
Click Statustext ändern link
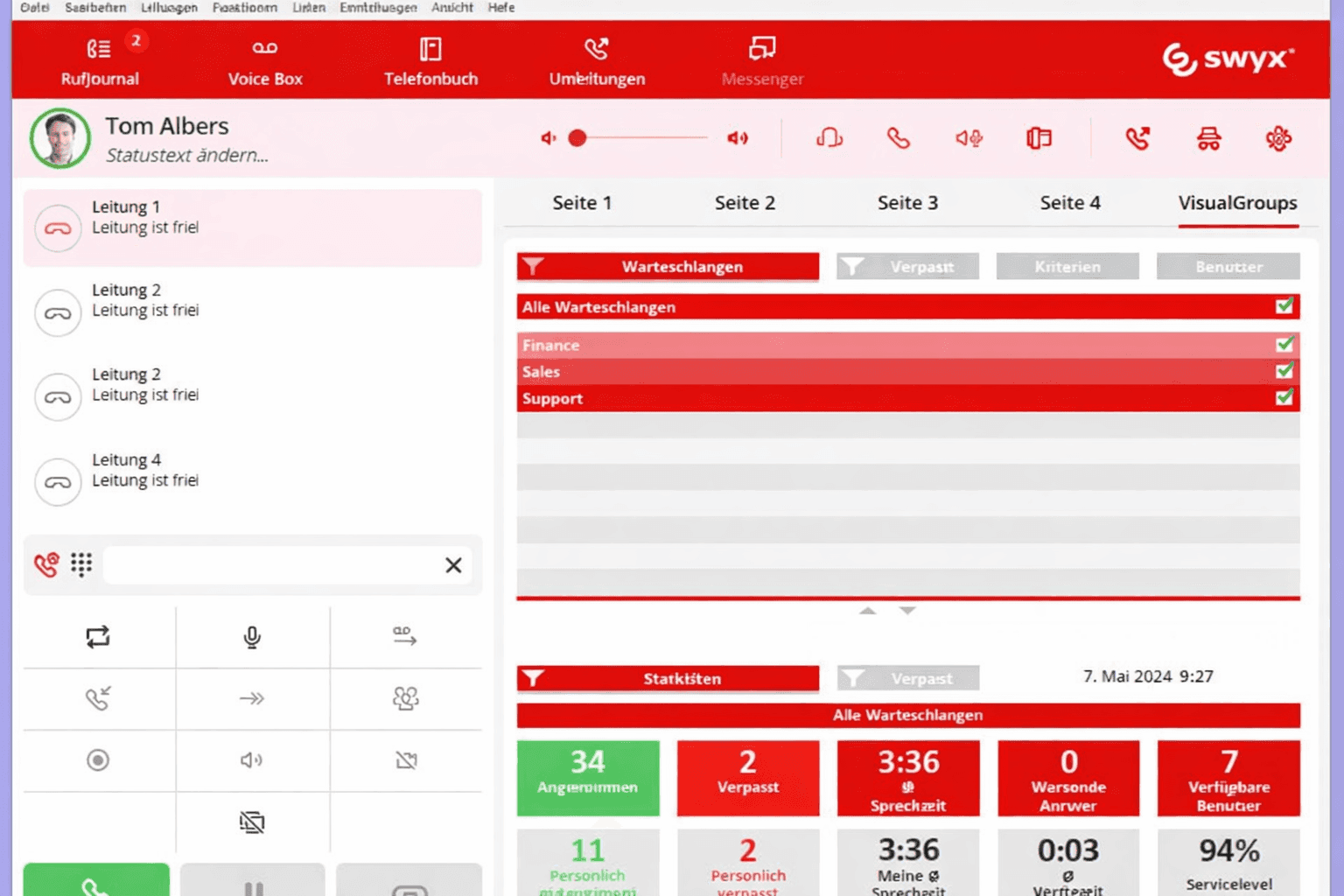point(186,156)
